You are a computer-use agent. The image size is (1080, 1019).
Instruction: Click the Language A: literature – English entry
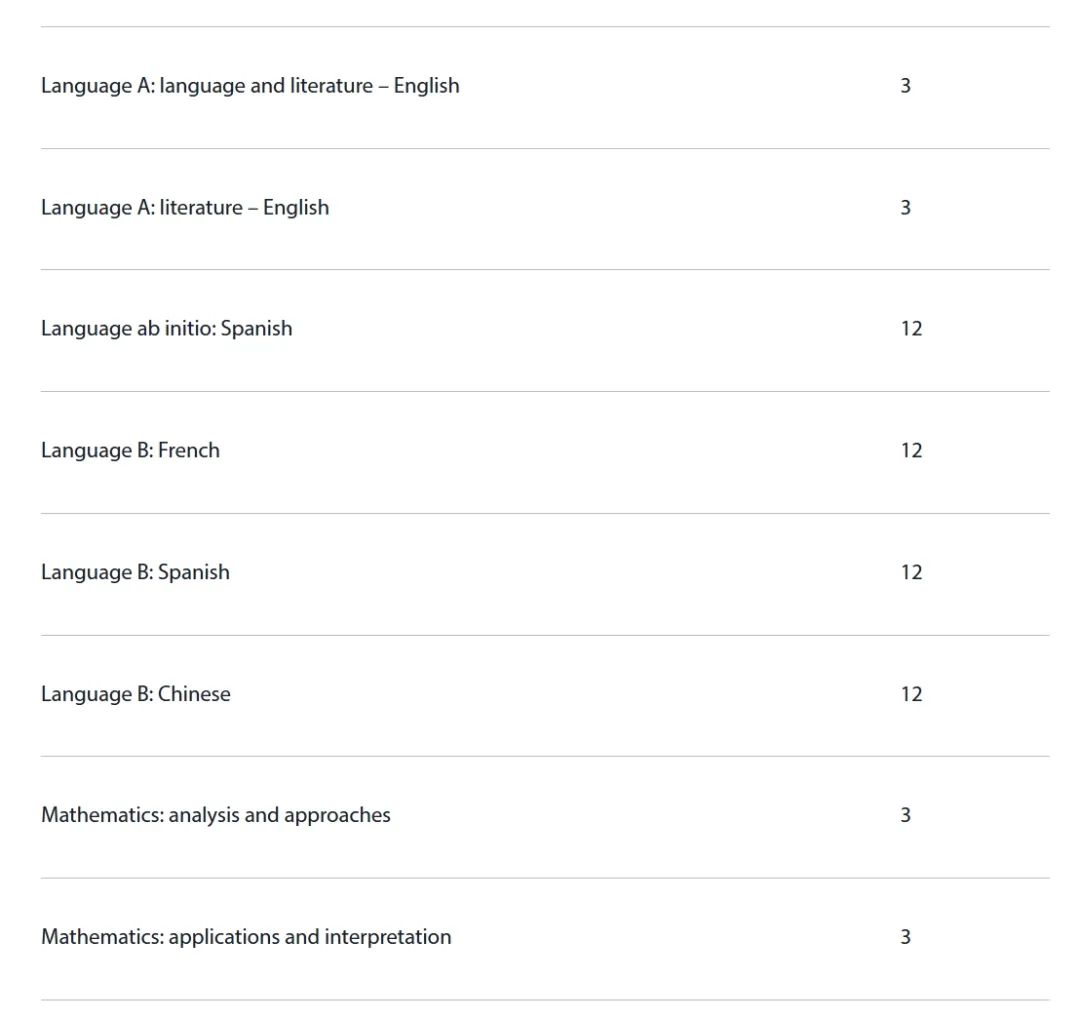click(x=185, y=207)
